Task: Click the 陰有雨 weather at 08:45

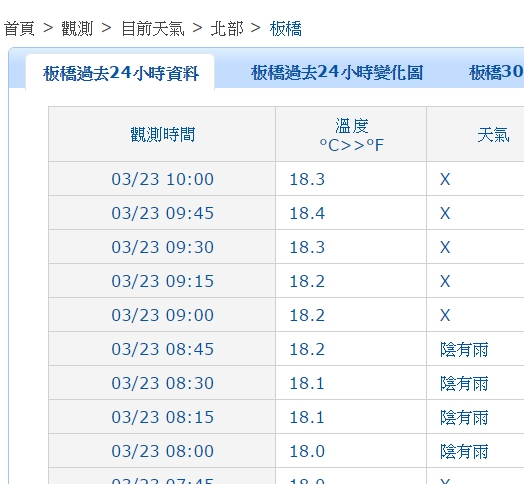Action: tap(464, 350)
